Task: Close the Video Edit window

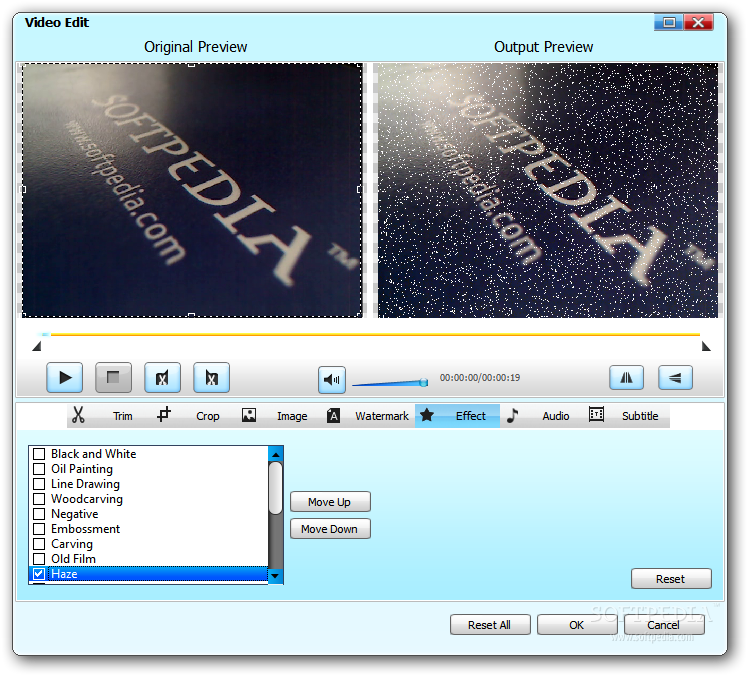Action: pos(698,22)
